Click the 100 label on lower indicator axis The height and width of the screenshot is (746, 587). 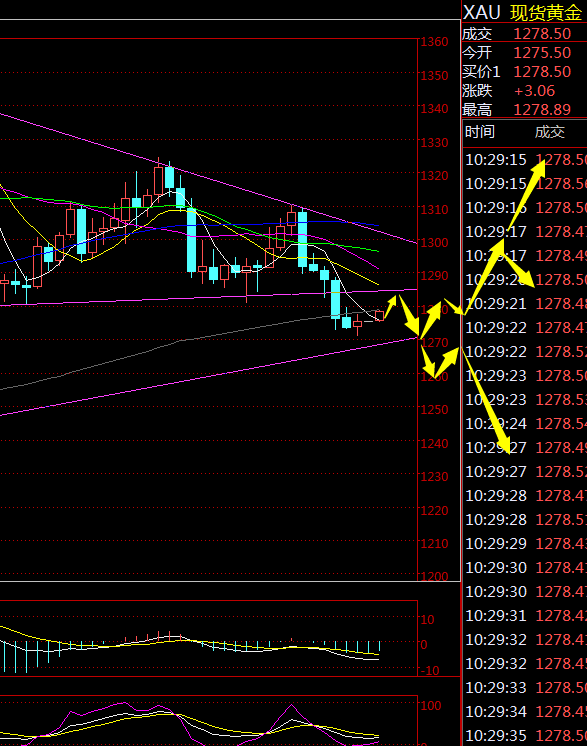pos(430,706)
